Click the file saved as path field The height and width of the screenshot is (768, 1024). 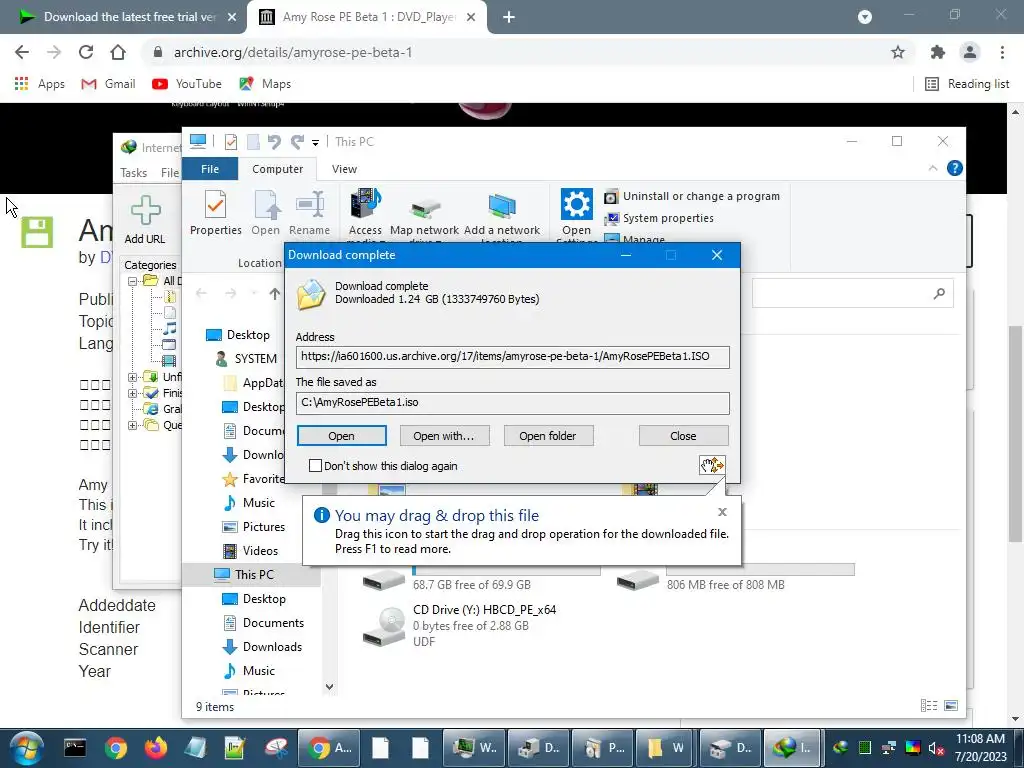512,402
